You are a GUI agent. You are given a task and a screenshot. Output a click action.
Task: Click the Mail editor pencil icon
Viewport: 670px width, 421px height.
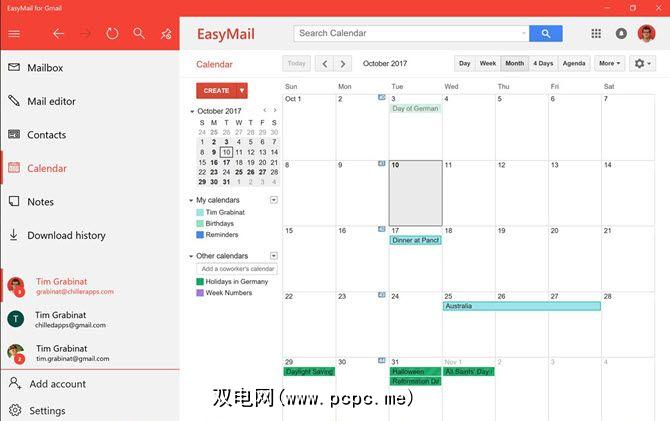tap(14, 100)
